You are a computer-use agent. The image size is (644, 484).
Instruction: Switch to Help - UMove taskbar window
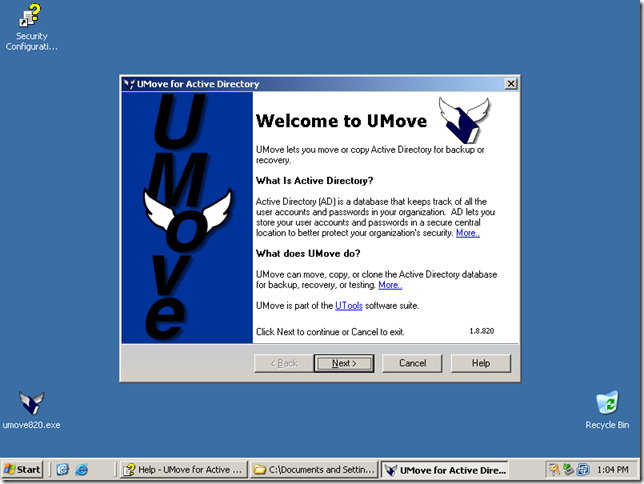point(184,469)
